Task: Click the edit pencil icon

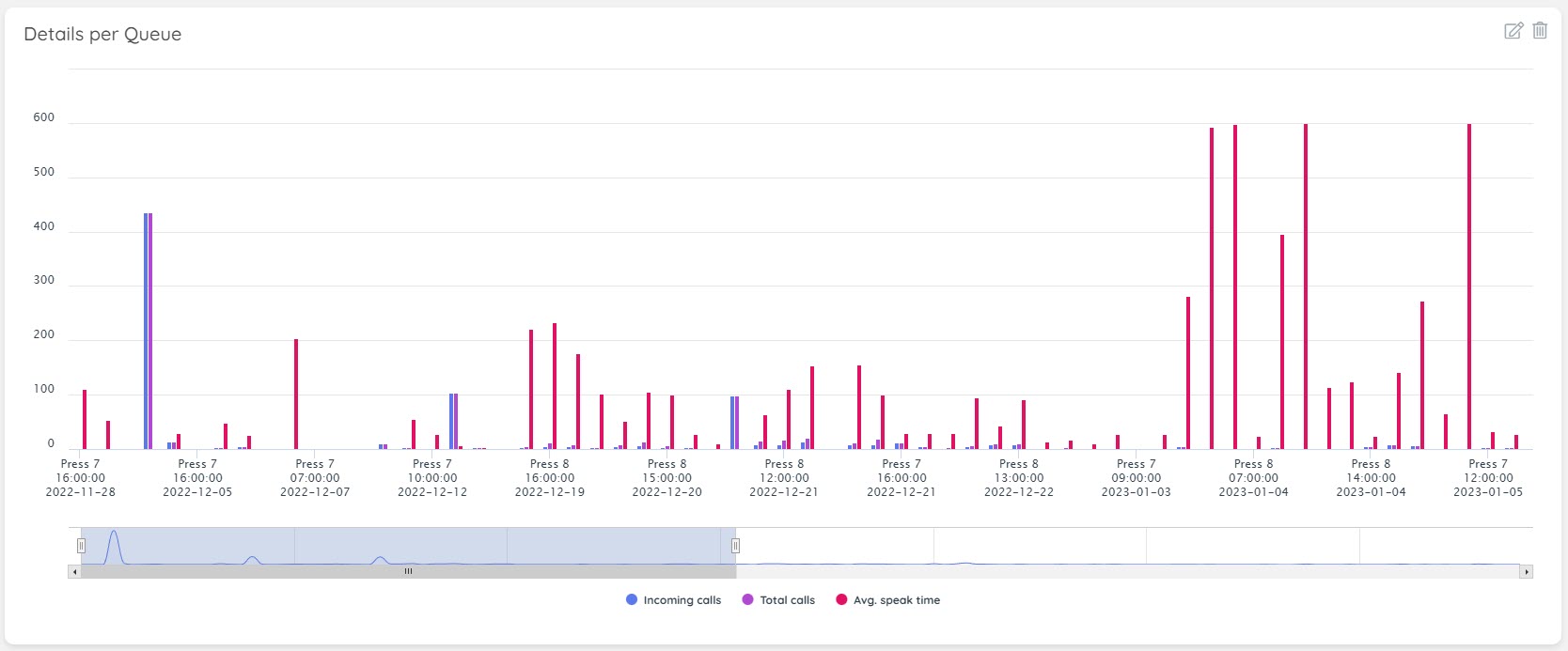Action: pos(1513,31)
